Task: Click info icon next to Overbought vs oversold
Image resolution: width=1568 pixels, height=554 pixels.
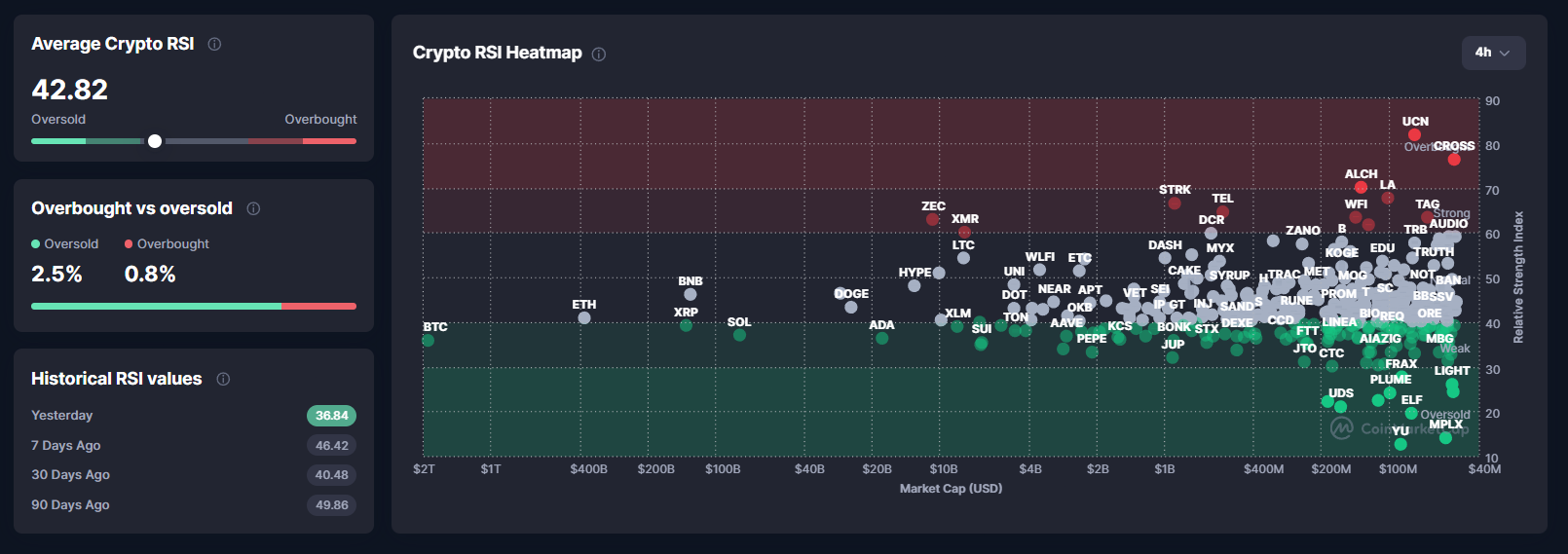Action: (253, 208)
